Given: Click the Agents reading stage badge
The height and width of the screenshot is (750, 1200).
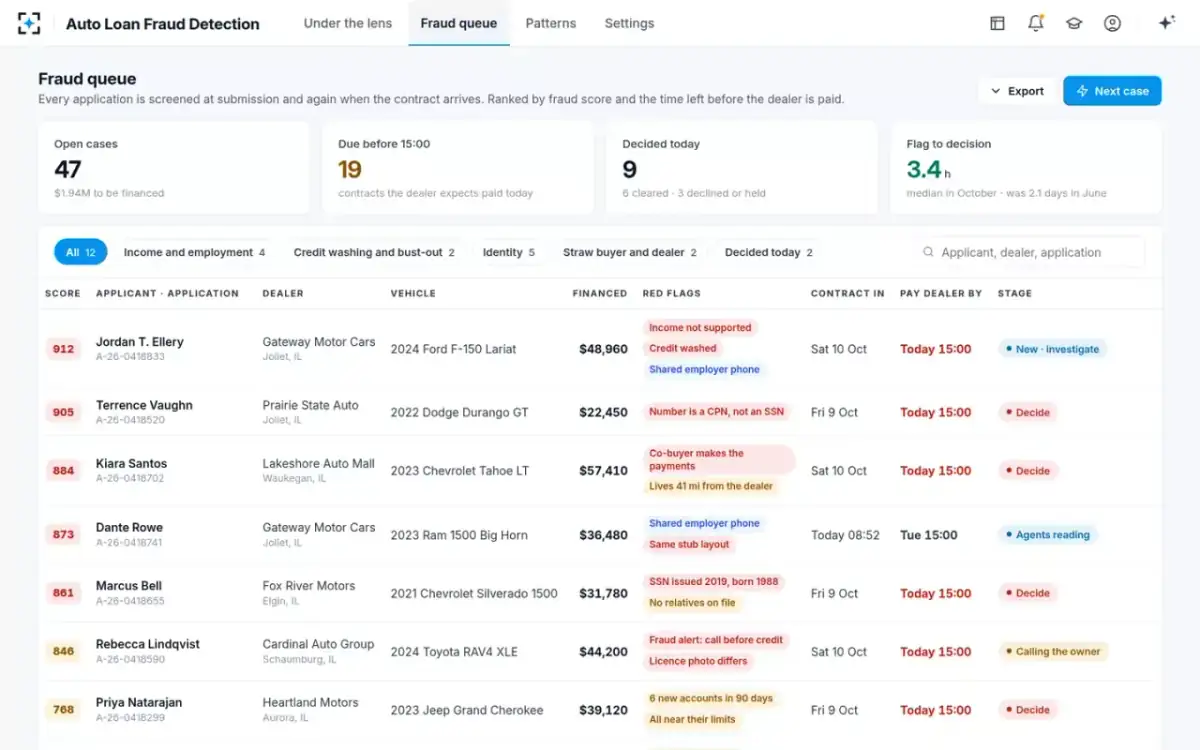Looking at the screenshot, I should [x=1047, y=535].
